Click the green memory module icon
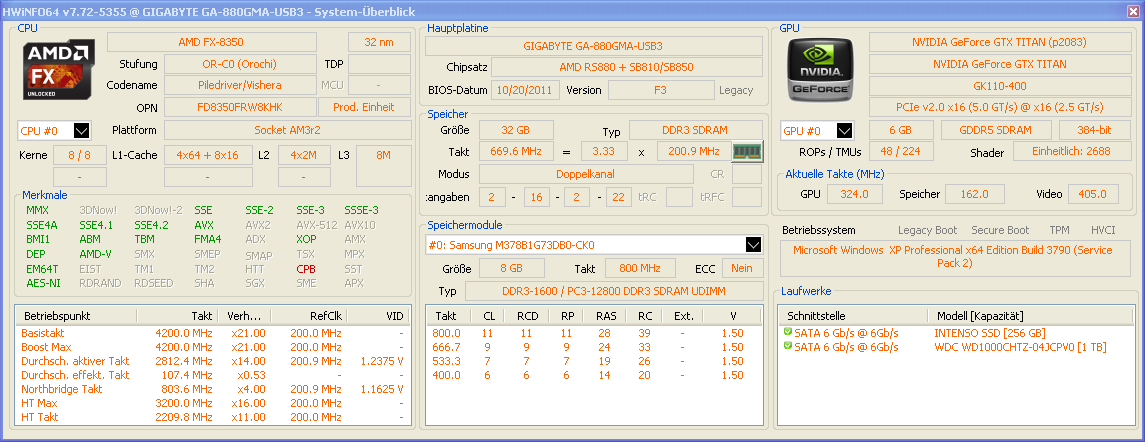 pyautogui.click(x=746, y=152)
